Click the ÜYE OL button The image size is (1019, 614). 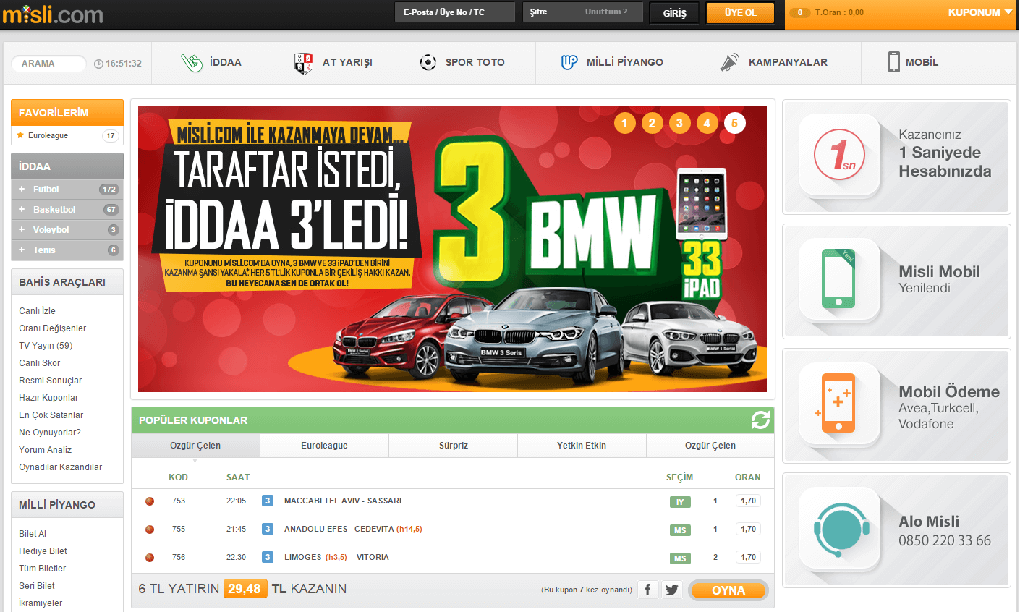tap(739, 13)
